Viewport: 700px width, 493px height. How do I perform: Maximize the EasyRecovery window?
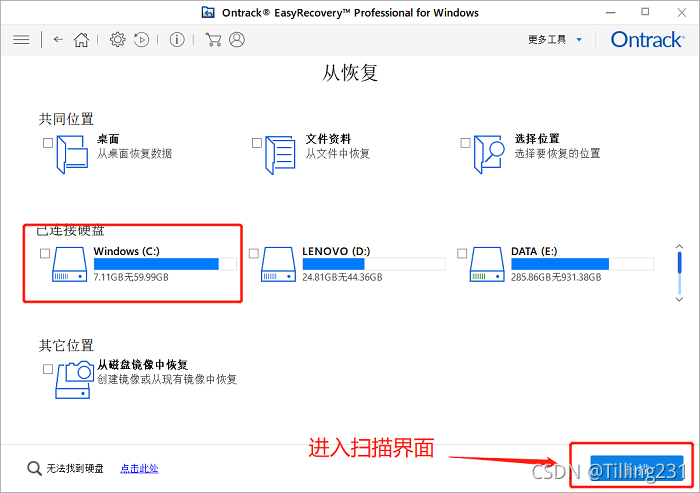645,12
